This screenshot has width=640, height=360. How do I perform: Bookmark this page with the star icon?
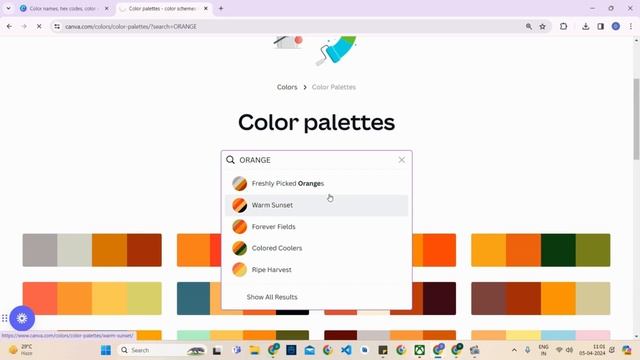click(x=542, y=26)
